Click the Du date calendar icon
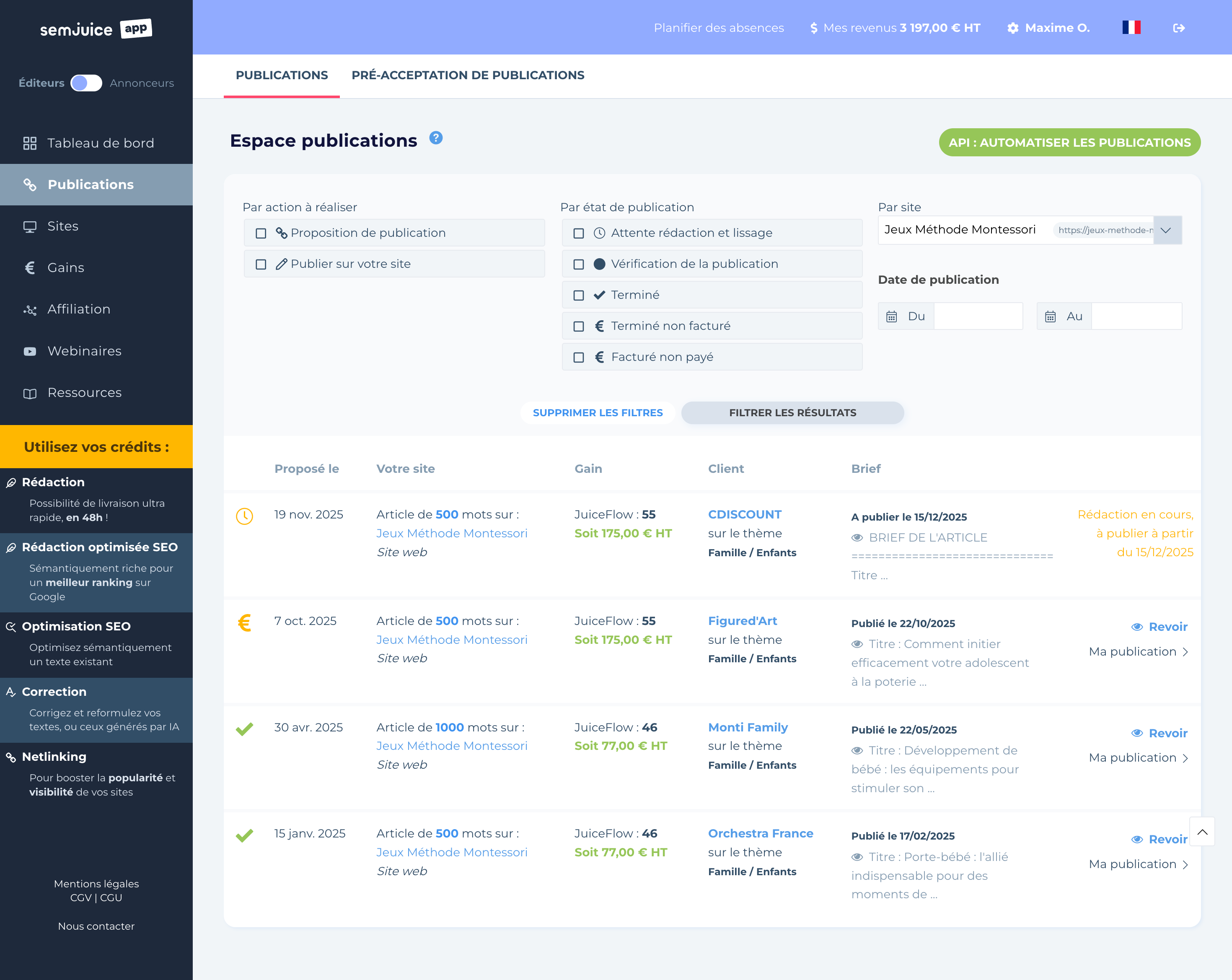This screenshot has width=1232, height=980. coord(891,316)
